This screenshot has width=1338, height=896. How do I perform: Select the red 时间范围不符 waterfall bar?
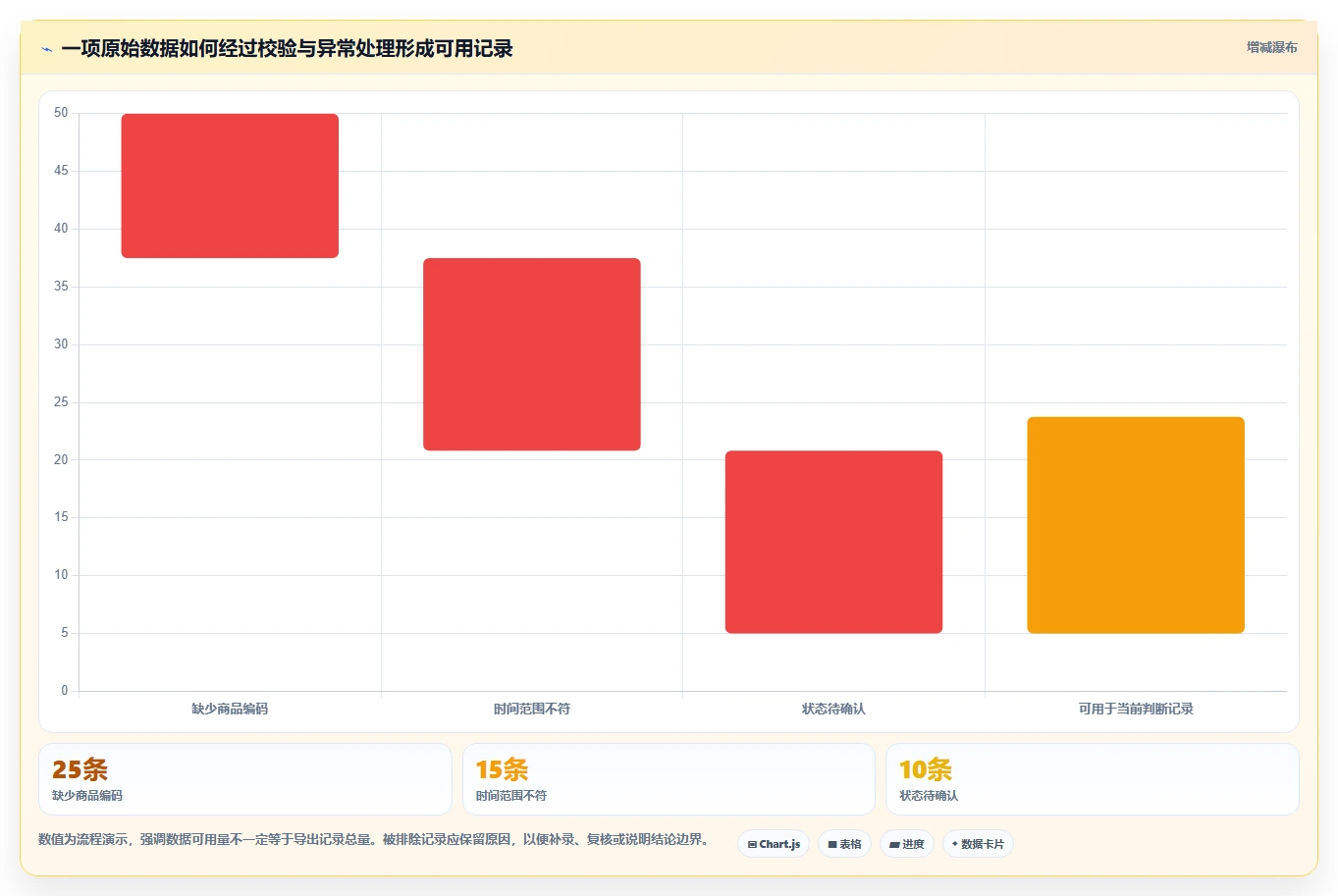click(532, 354)
